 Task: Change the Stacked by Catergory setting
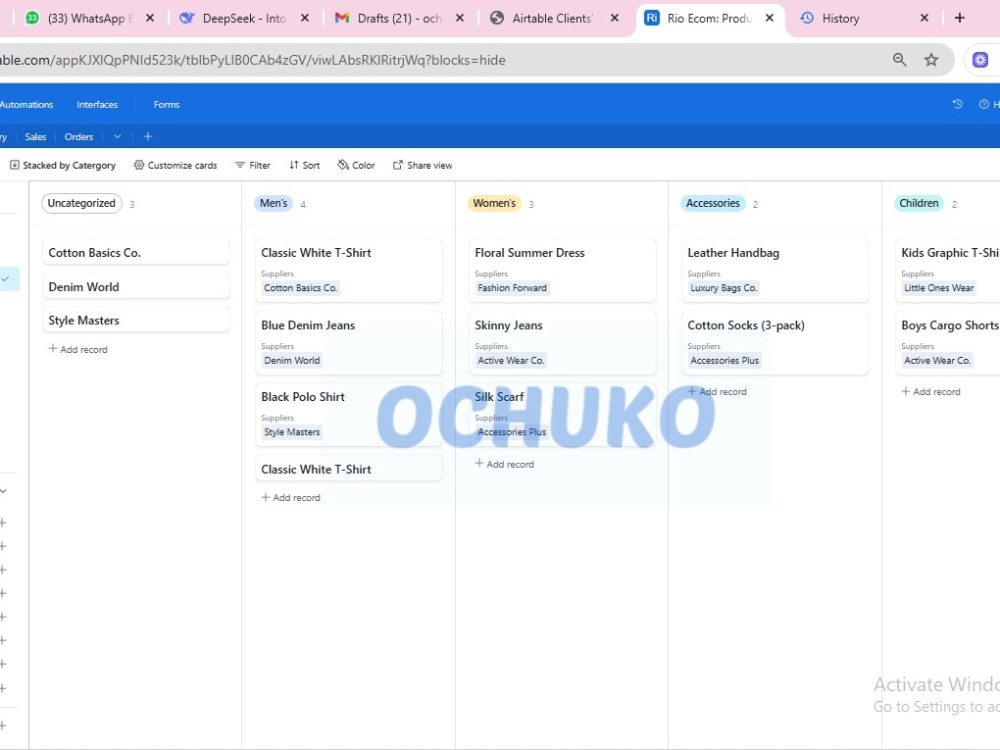coord(62,165)
